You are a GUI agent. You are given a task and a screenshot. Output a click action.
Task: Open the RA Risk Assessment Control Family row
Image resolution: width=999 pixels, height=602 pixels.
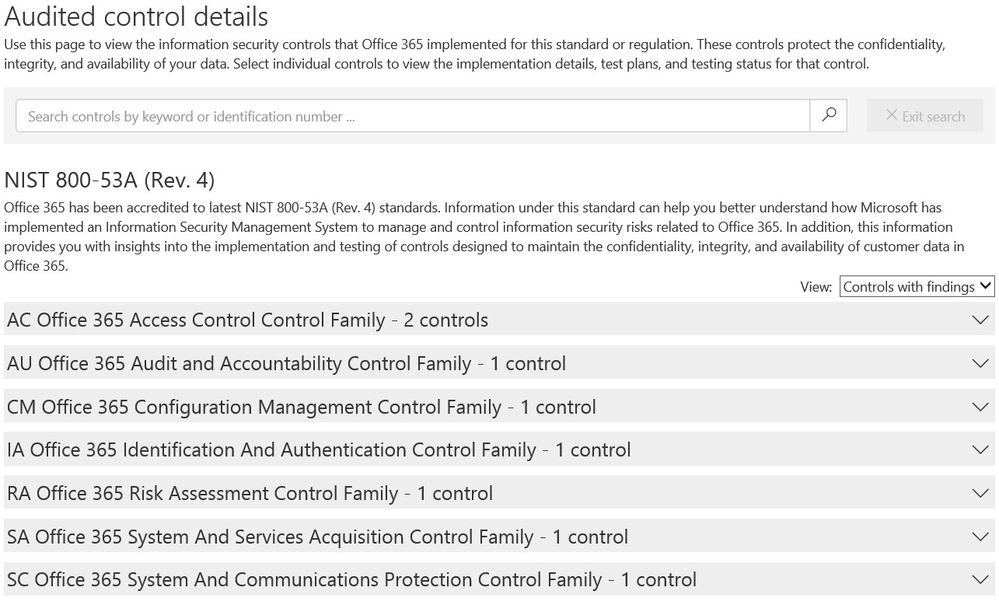499,493
